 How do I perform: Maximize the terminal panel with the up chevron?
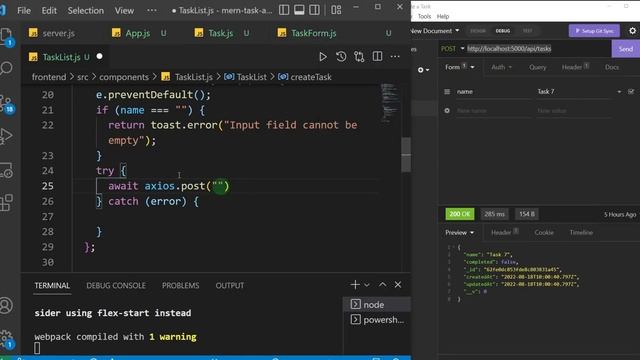(x=382, y=284)
